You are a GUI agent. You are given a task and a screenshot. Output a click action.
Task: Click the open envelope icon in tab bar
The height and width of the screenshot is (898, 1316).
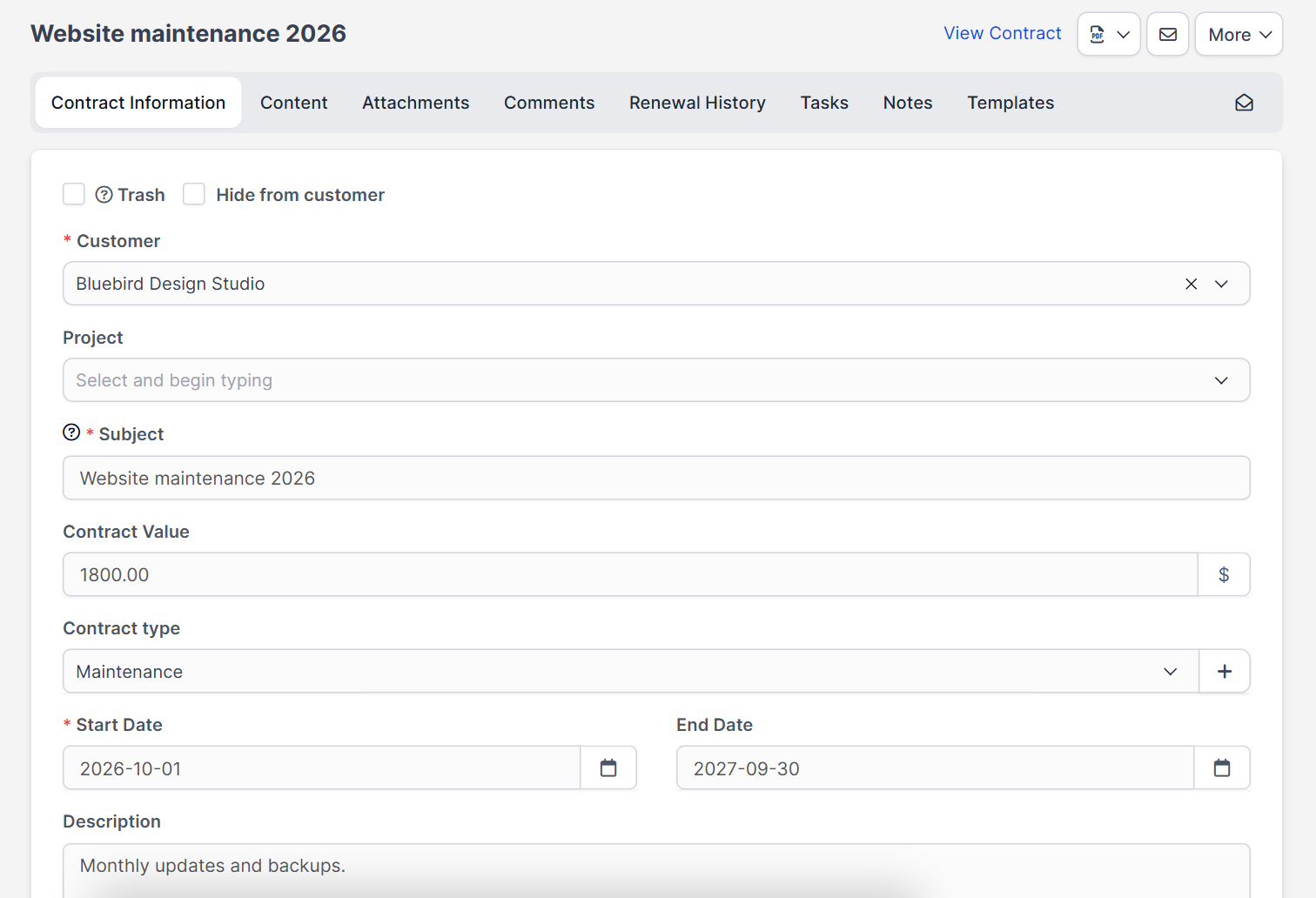point(1245,103)
